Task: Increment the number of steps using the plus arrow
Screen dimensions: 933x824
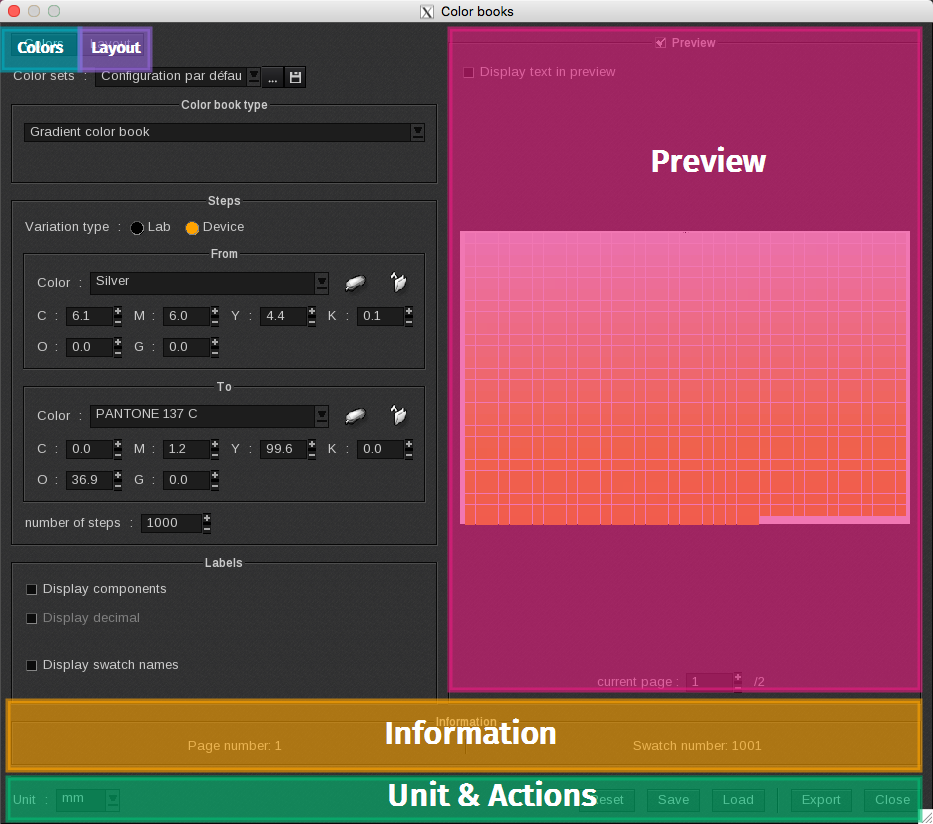Action: (205, 518)
